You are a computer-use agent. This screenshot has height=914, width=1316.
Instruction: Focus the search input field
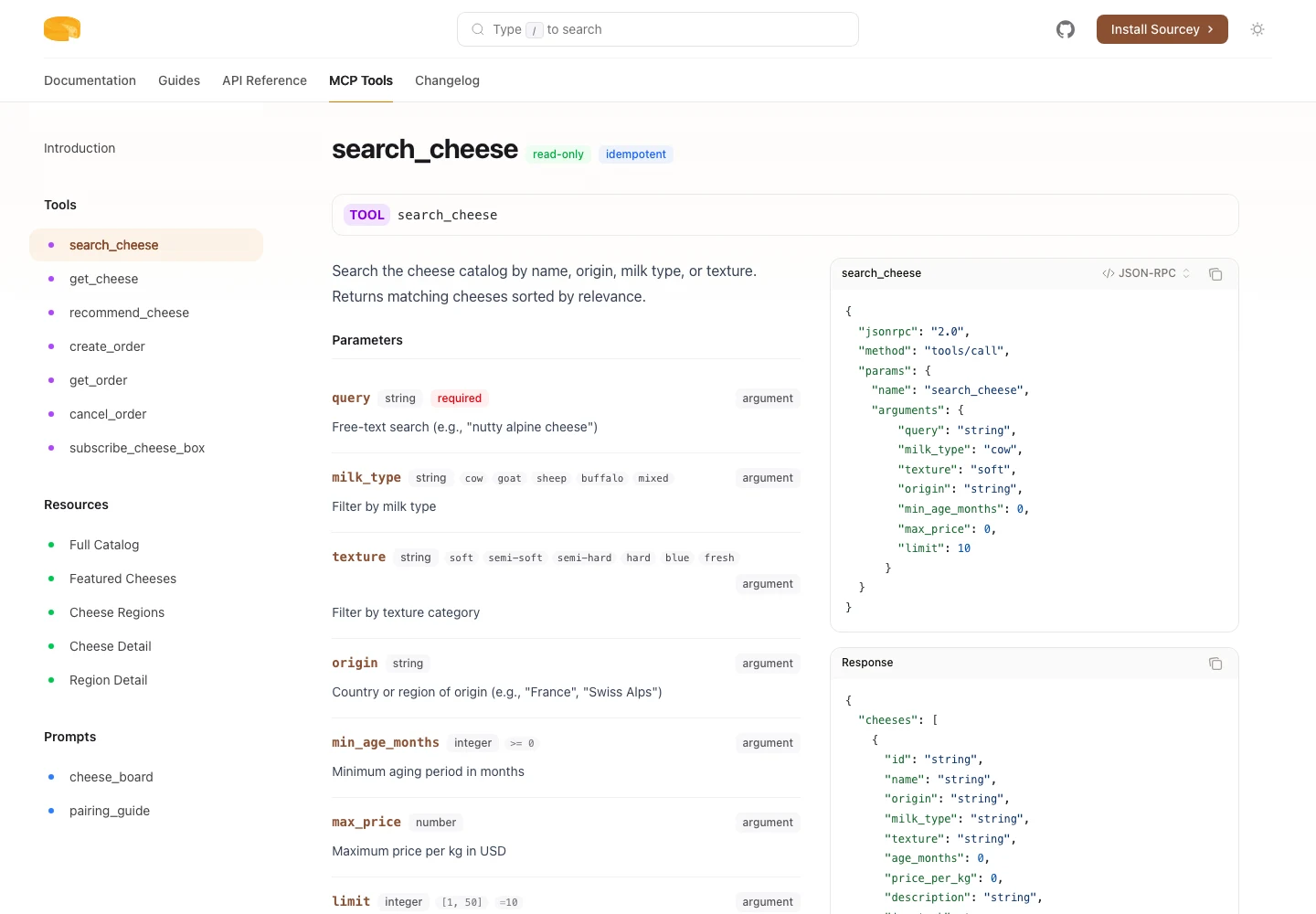pos(658,29)
